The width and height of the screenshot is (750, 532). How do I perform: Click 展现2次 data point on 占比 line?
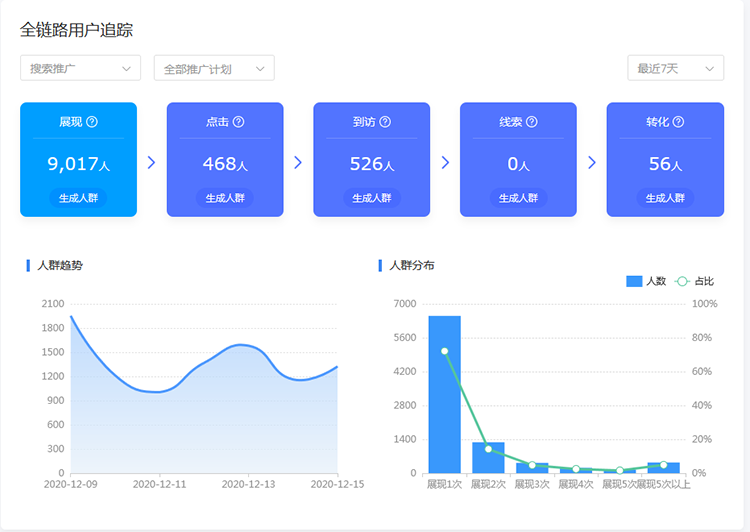coord(488,449)
